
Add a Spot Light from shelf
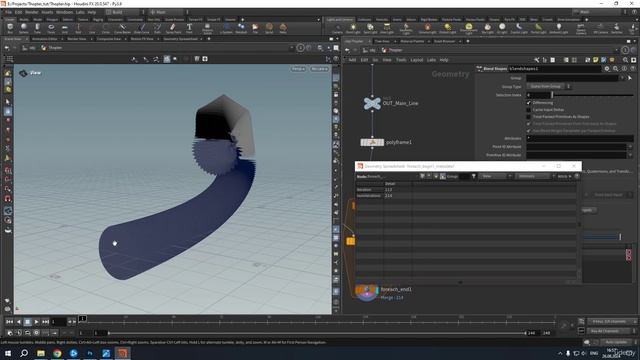pos(370,29)
